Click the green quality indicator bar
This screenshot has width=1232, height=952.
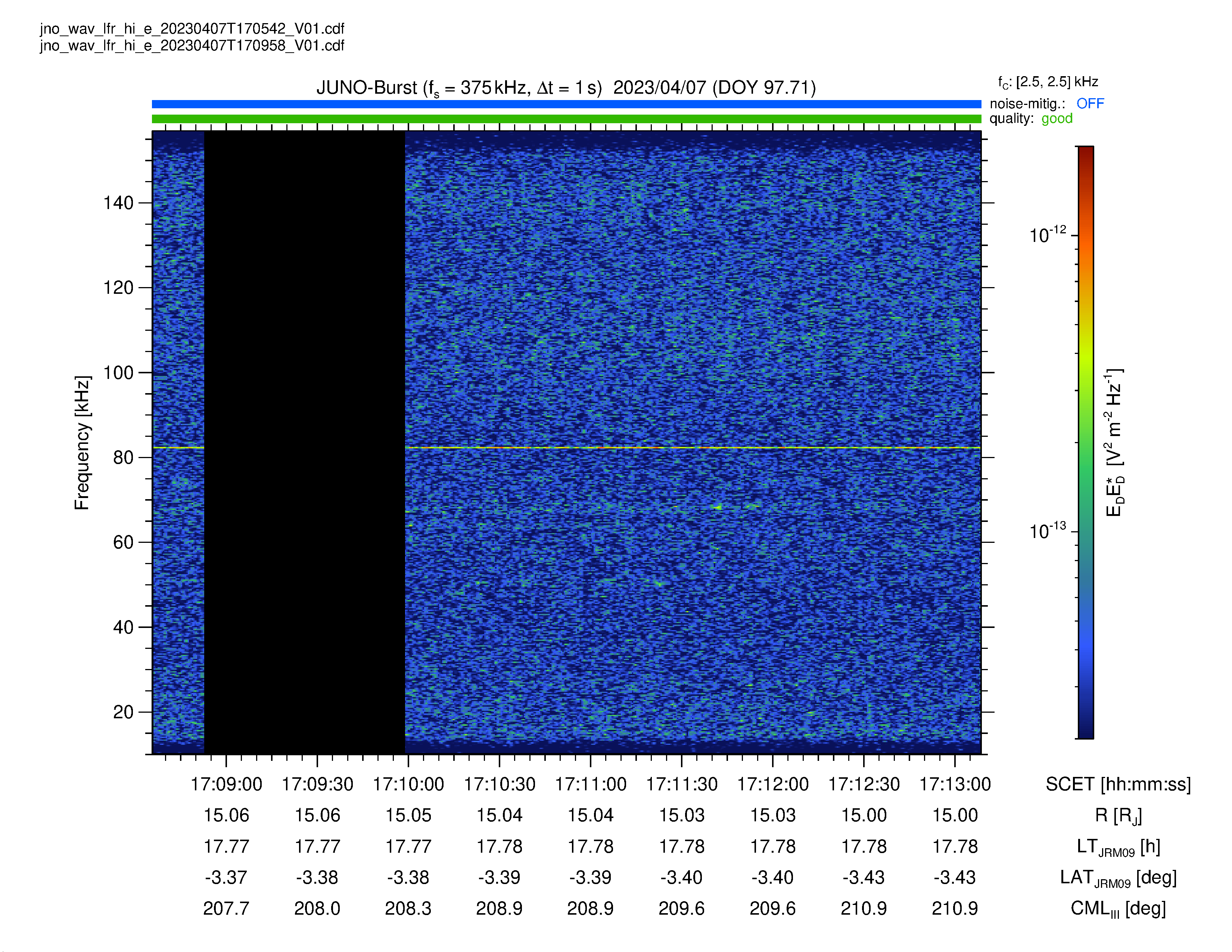click(x=566, y=119)
